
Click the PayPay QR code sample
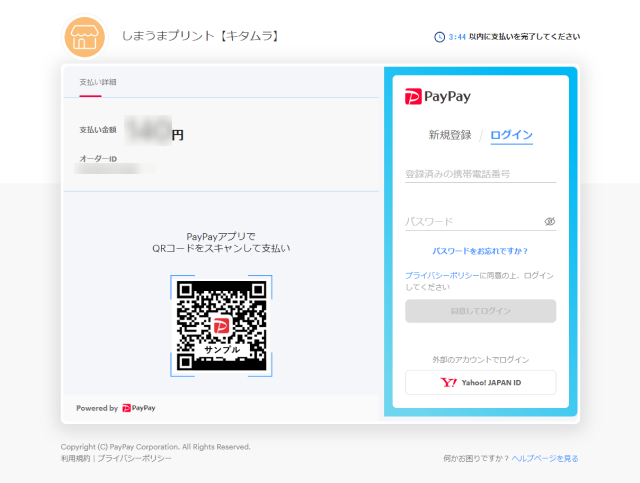point(221,326)
